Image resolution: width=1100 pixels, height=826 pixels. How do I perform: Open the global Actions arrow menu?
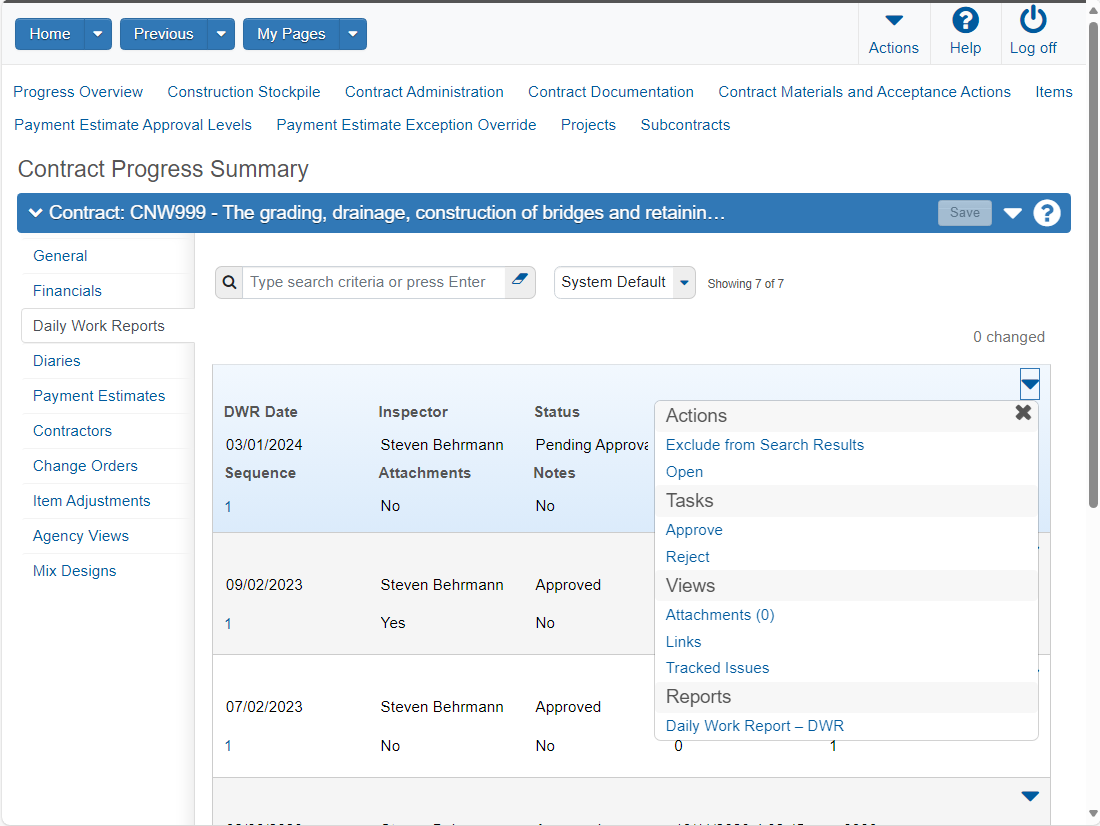(x=893, y=21)
